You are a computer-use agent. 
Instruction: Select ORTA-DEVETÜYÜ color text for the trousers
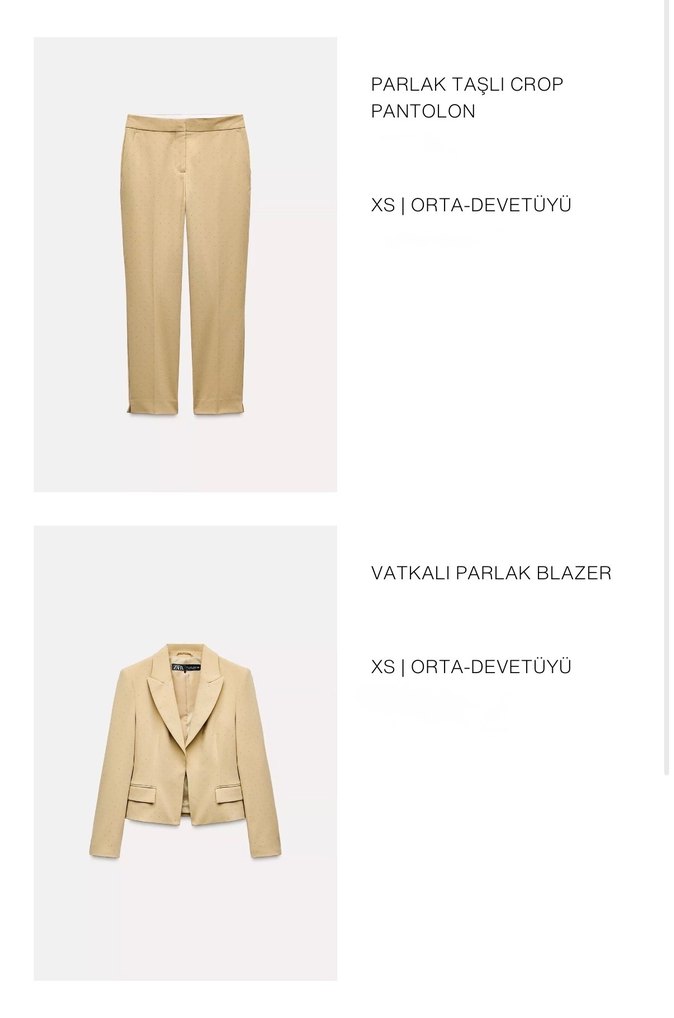[491, 205]
